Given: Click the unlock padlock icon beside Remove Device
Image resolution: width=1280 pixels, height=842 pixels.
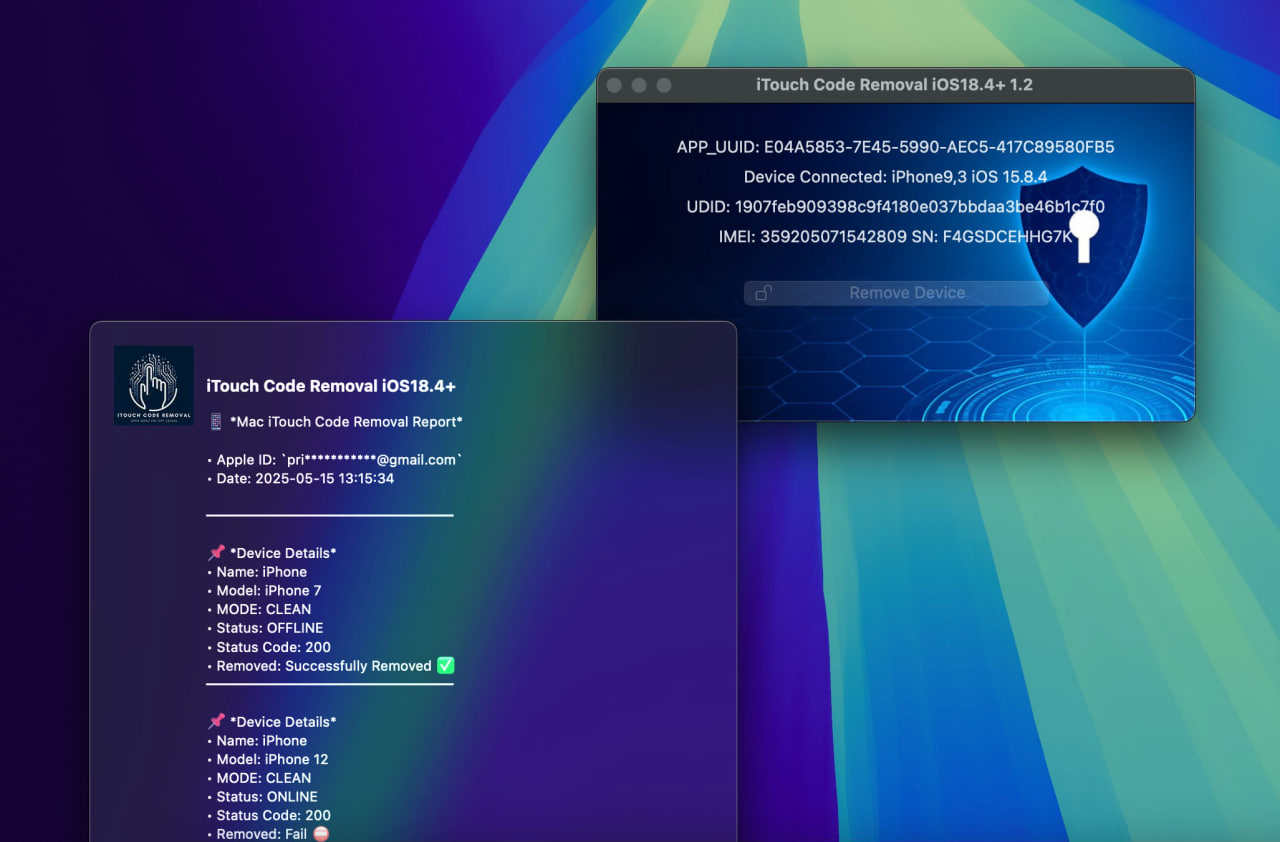Looking at the screenshot, I should 763,293.
